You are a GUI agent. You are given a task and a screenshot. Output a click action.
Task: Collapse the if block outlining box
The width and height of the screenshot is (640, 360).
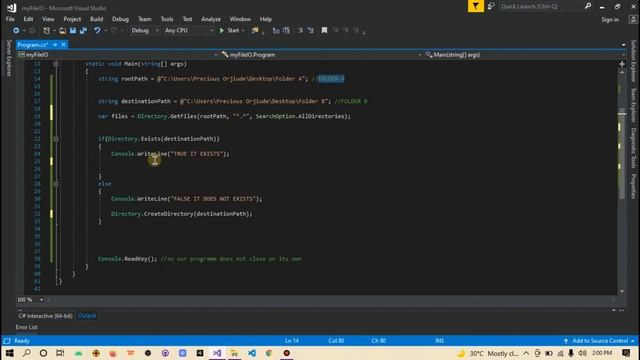(56, 139)
